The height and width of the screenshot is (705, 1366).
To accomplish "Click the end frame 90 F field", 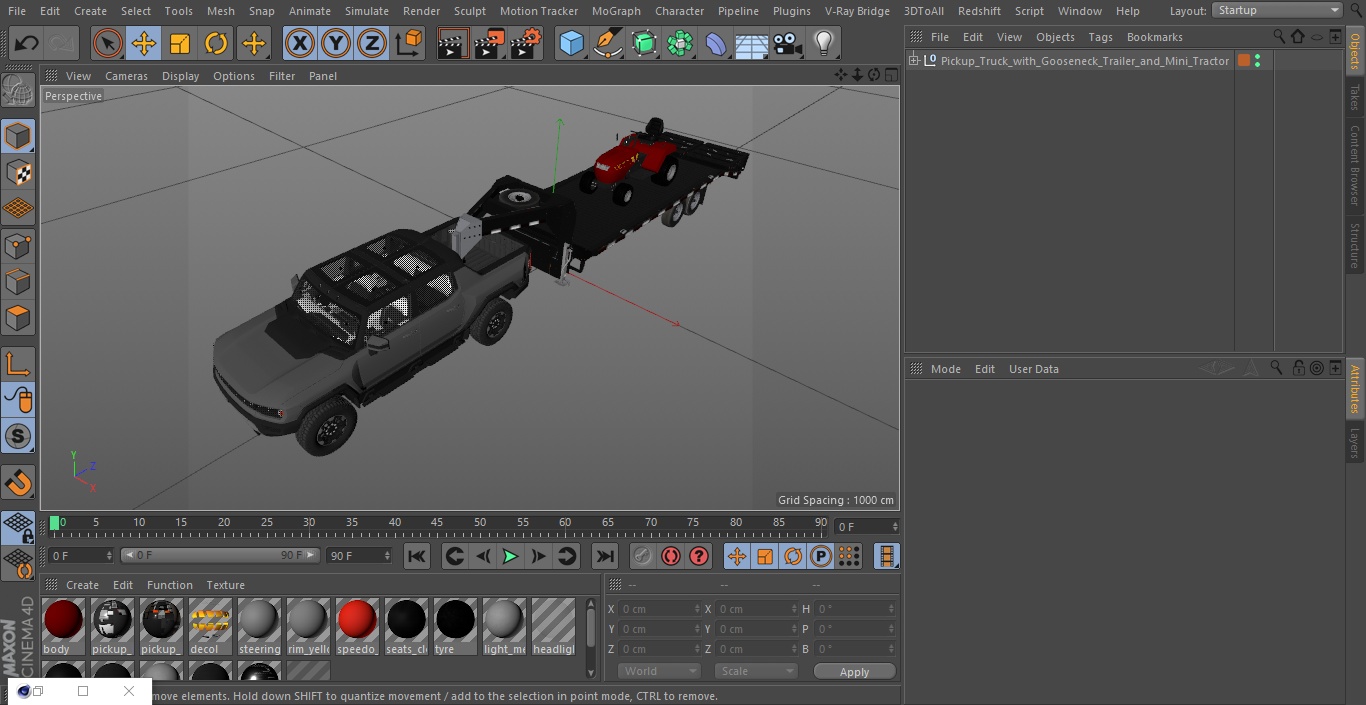I will click(x=359, y=556).
